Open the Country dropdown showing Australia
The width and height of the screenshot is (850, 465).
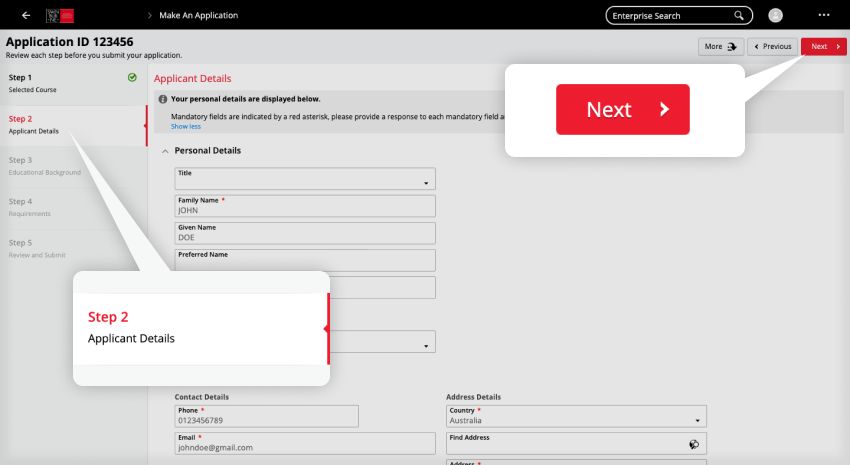[x=576, y=416]
